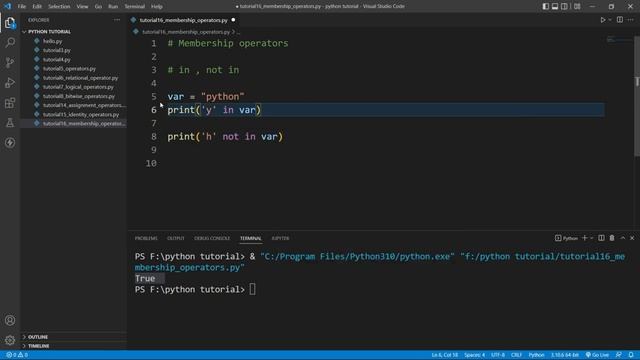640x360 pixels.
Task: Open the Manage settings gear
Action: (x=10, y=340)
